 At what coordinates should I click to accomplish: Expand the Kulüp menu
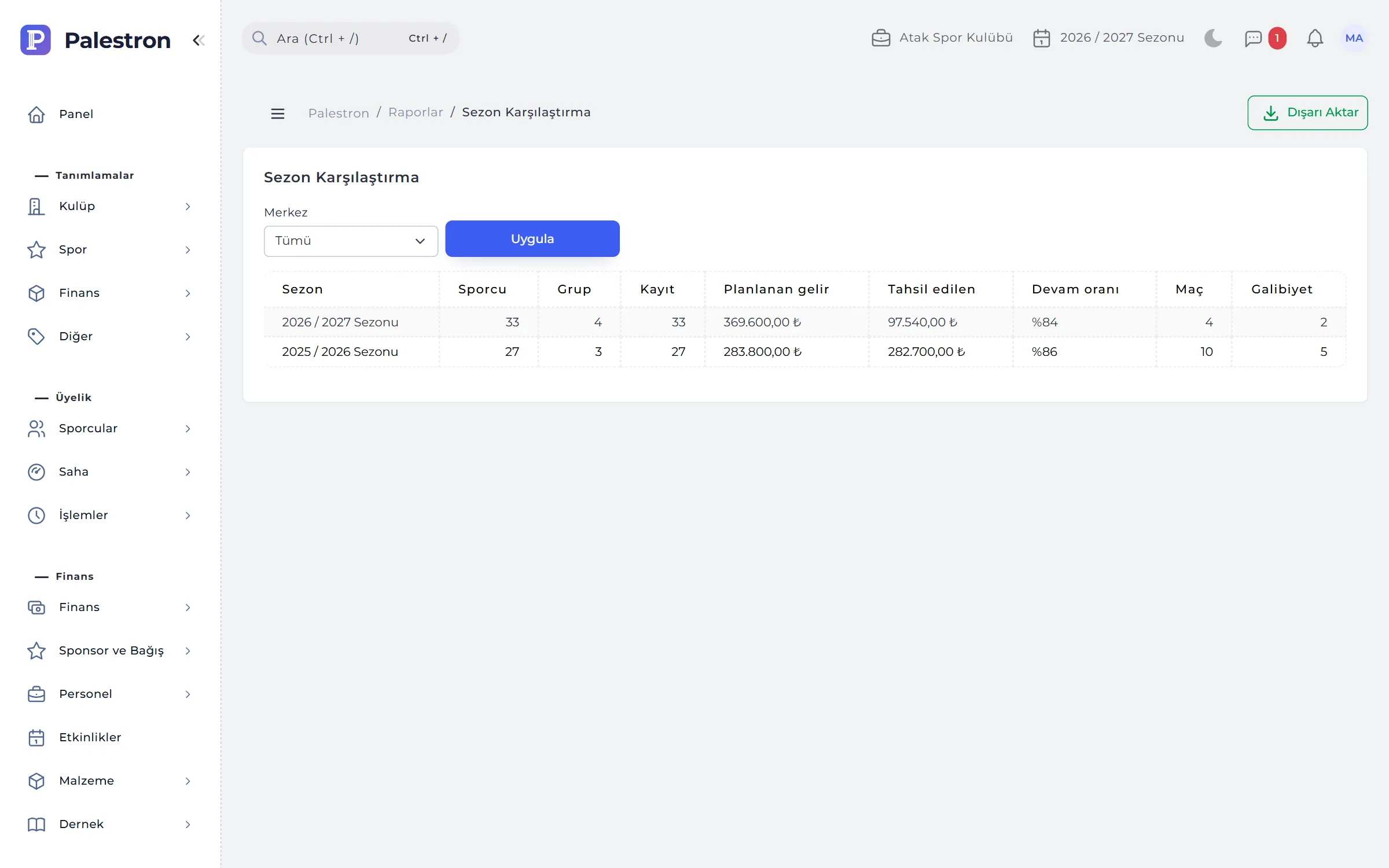pos(110,206)
